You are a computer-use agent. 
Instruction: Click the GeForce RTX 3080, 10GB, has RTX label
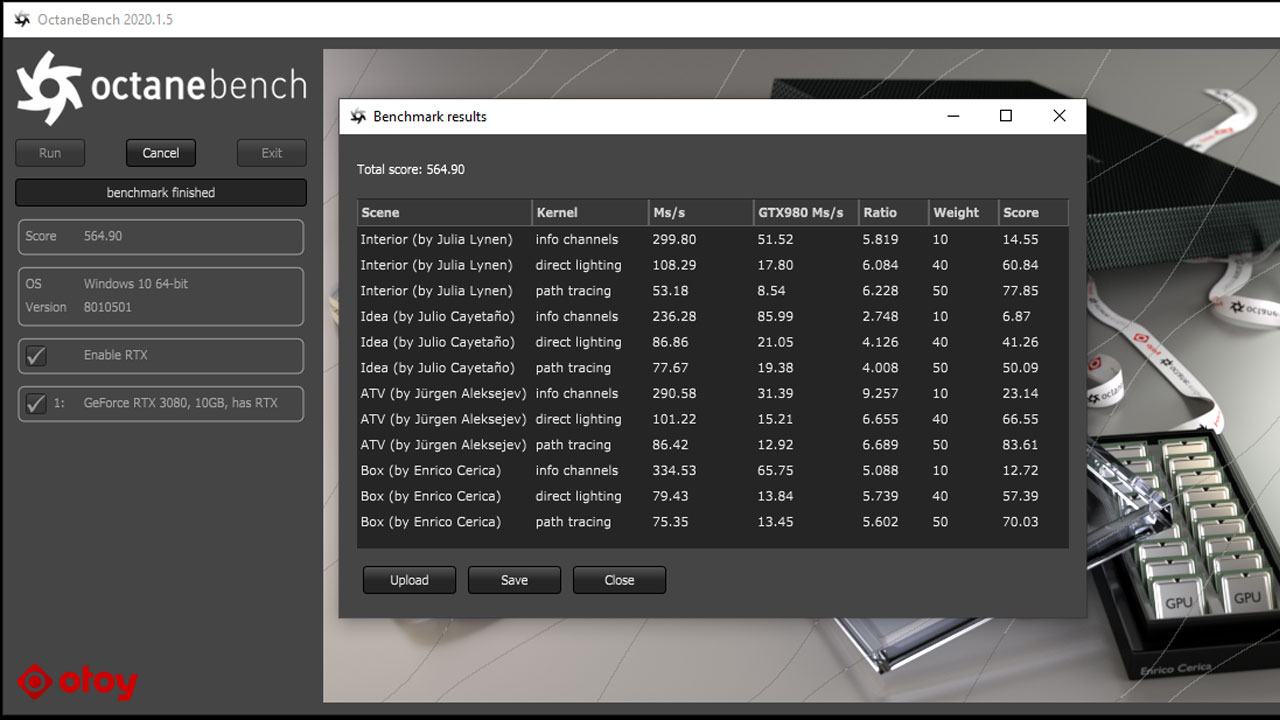coord(181,403)
